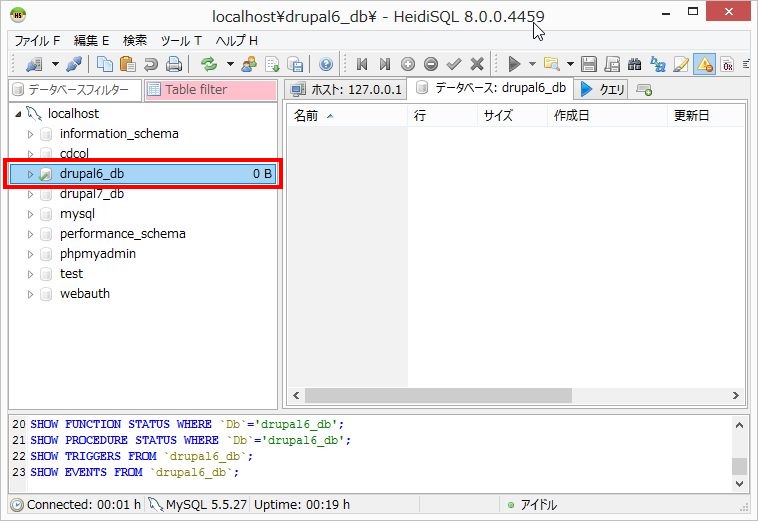Switch to the クエリ tab
This screenshot has height=521, width=758.
[x=602, y=89]
